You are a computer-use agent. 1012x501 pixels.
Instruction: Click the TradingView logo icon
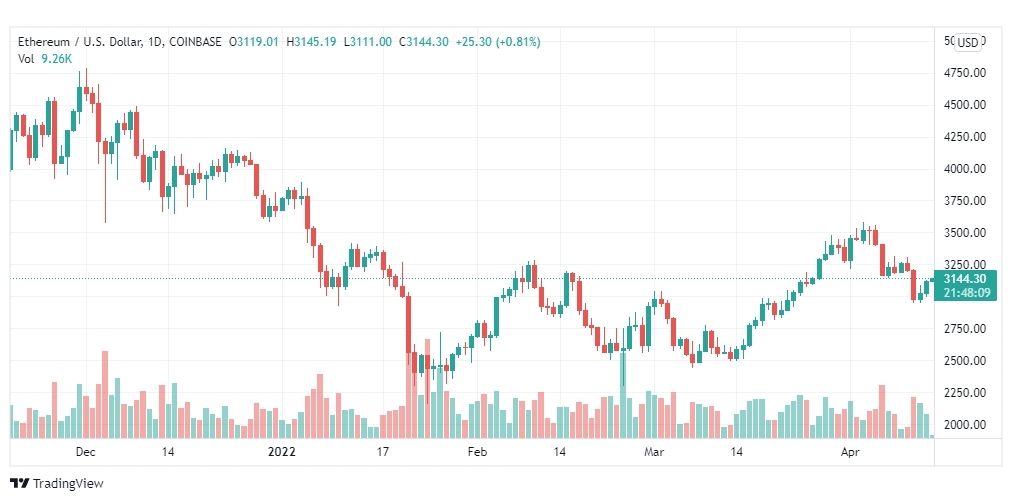click(19, 483)
